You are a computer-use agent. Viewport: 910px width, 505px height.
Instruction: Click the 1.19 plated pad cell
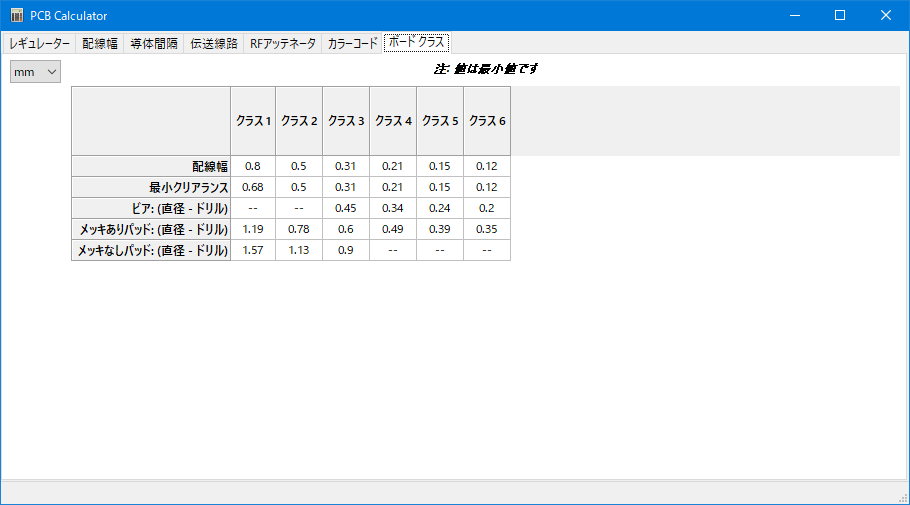click(253, 229)
